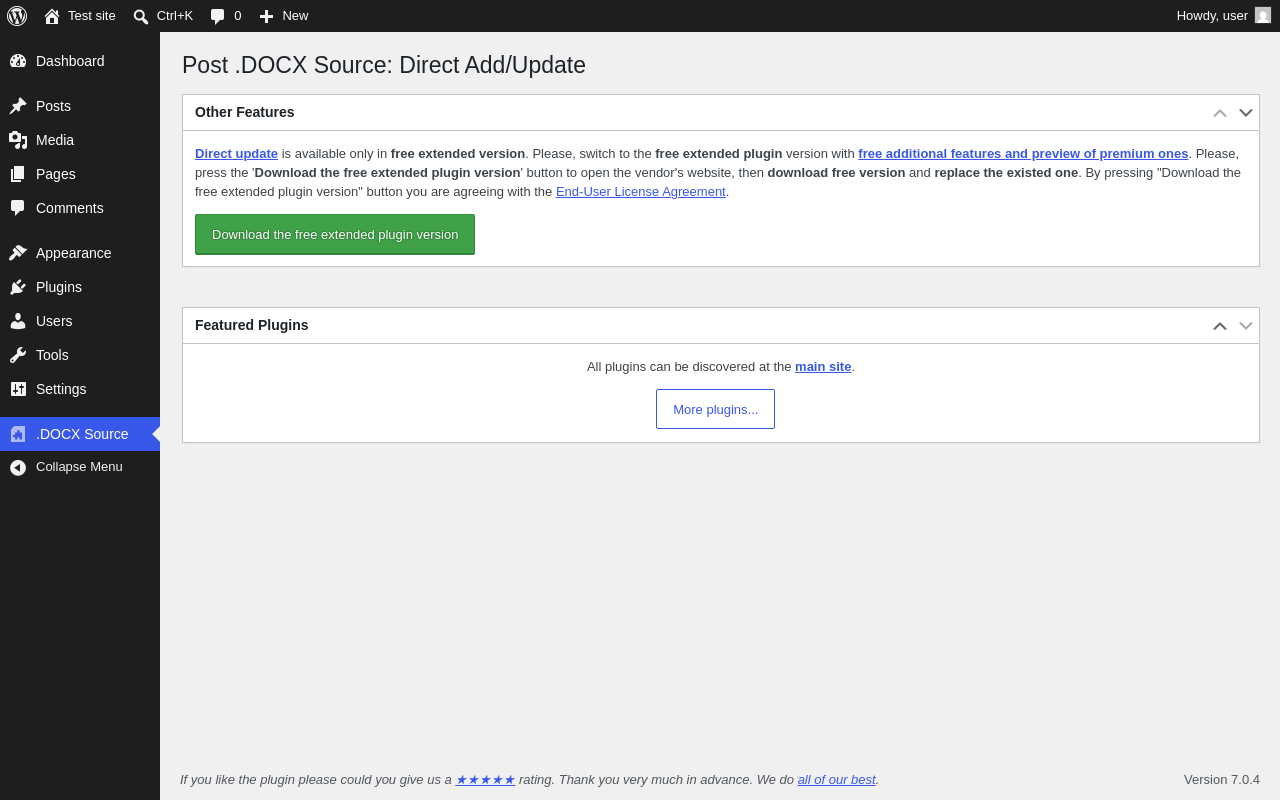
Task: Click the Dashboard gauge icon
Action: 18,61
